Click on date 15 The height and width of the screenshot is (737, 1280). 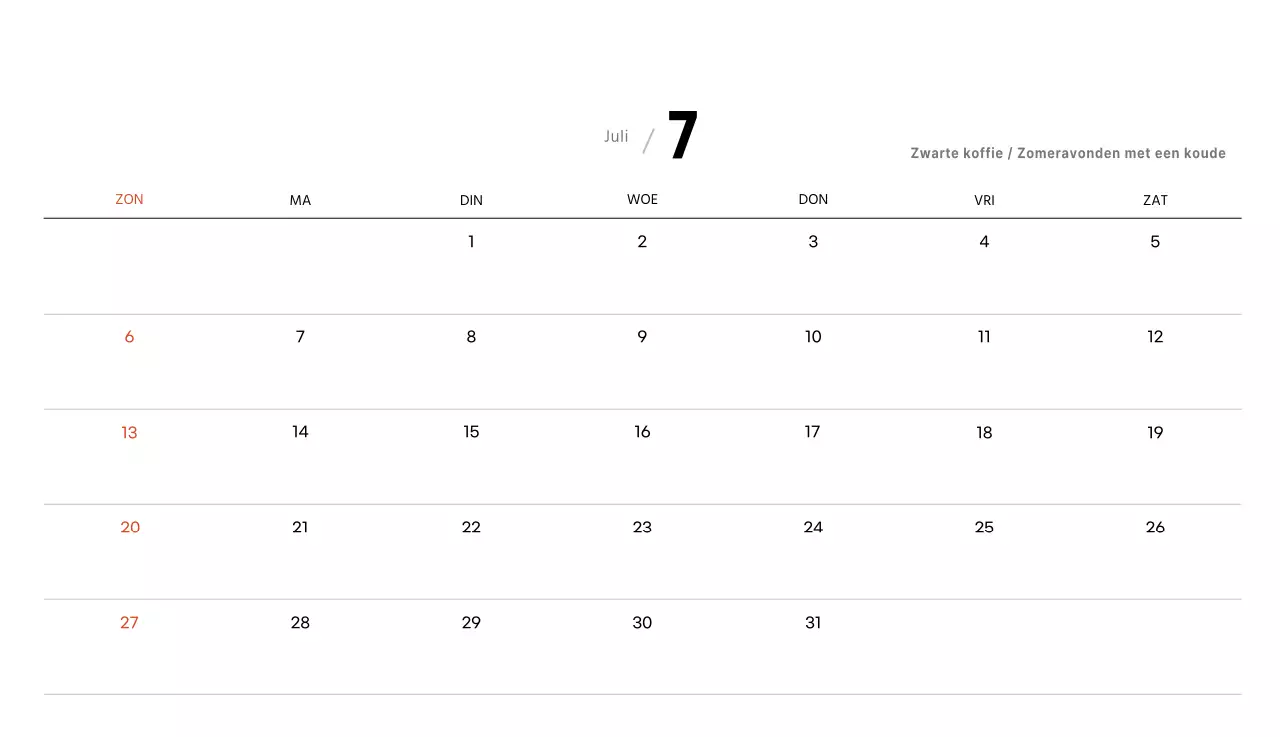point(471,432)
